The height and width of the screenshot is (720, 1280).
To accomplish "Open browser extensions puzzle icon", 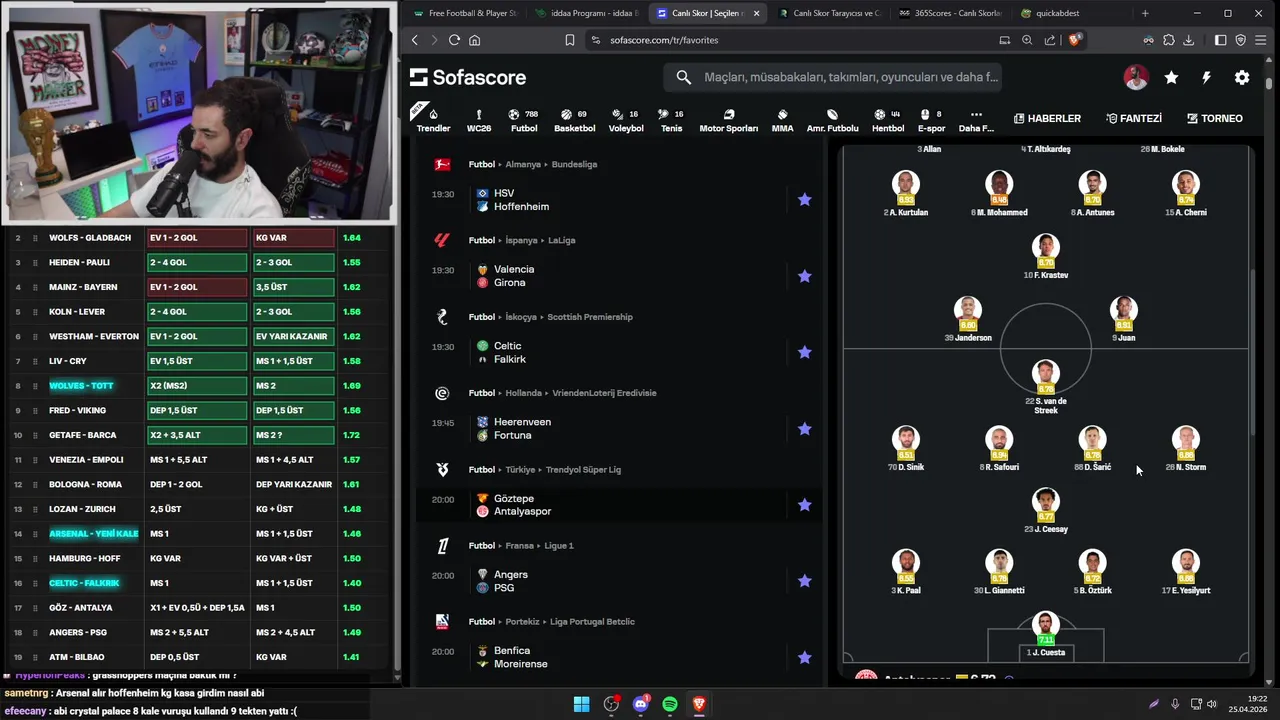I will click(1169, 40).
